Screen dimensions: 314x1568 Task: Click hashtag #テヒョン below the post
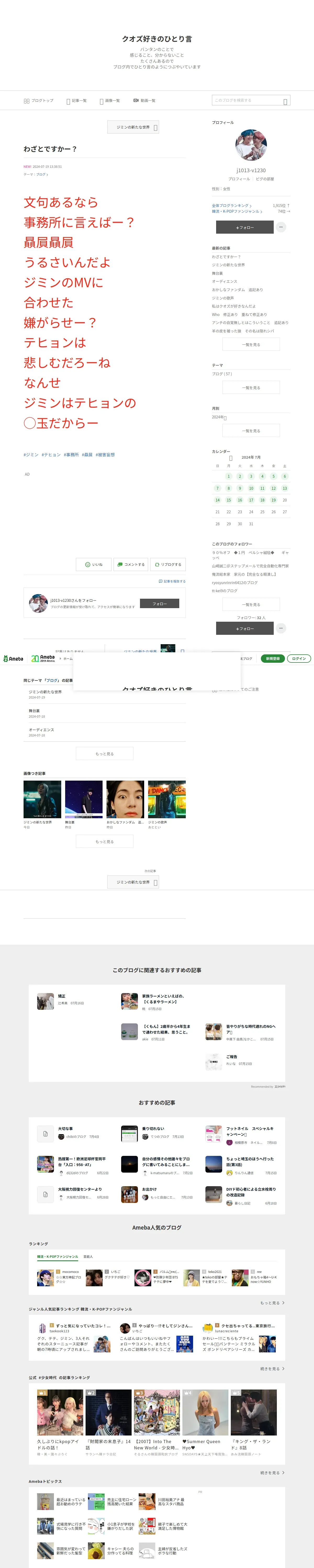click(51, 455)
